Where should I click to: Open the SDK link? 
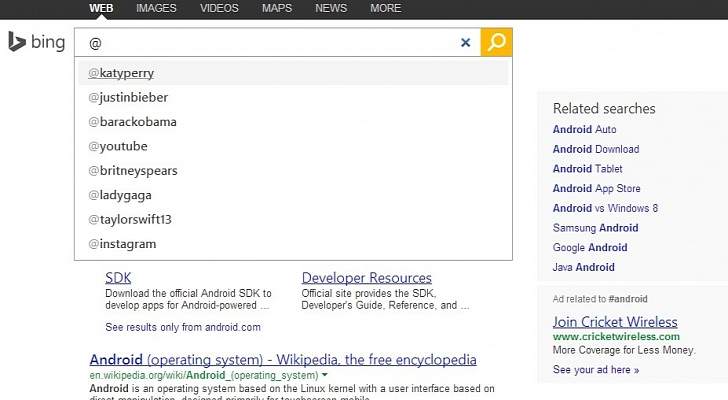118,278
